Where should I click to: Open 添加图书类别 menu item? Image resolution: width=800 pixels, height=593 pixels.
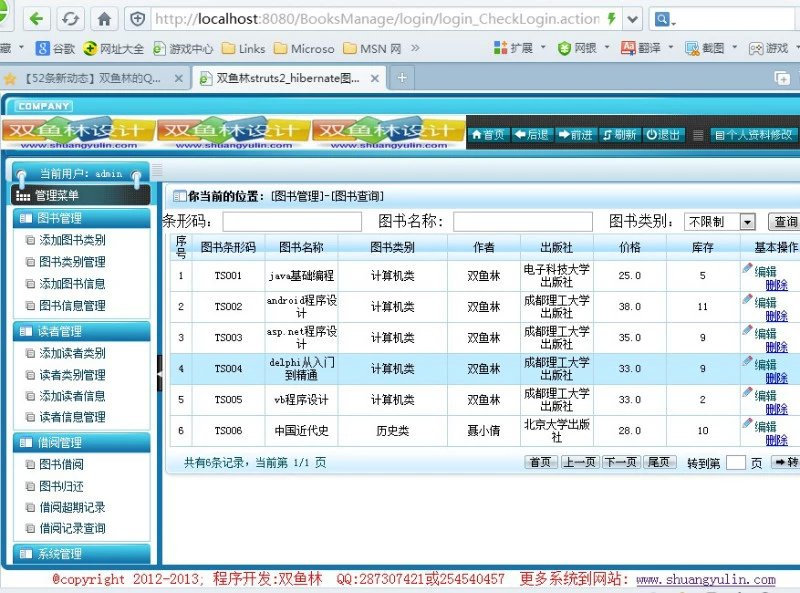pyautogui.click(x=72, y=240)
